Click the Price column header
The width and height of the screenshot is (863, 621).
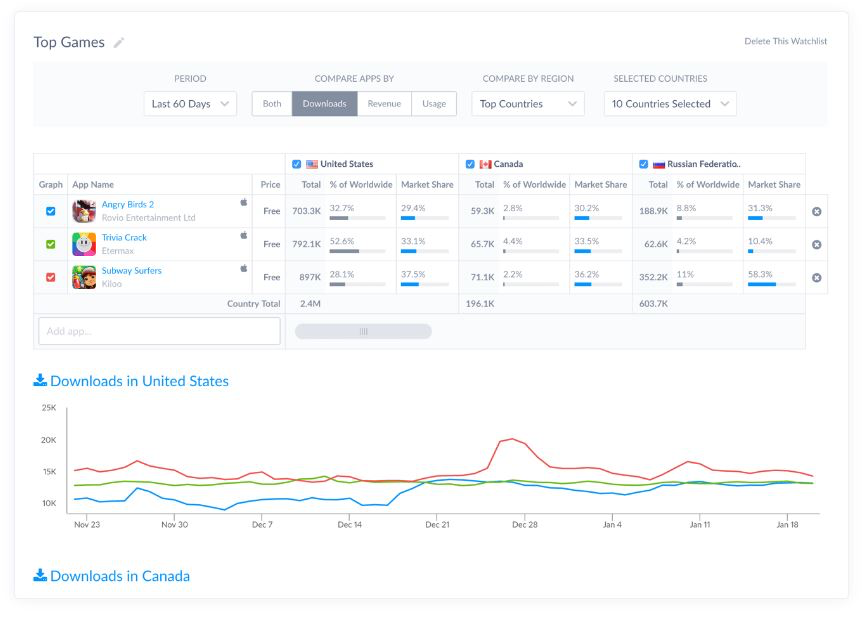(x=270, y=184)
